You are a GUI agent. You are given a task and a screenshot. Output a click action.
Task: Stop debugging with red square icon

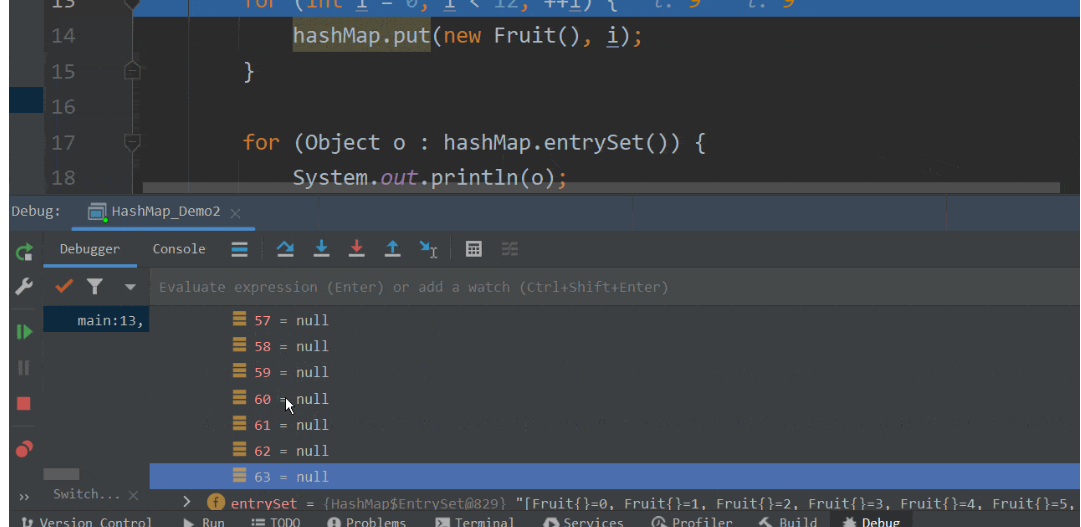(x=24, y=404)
